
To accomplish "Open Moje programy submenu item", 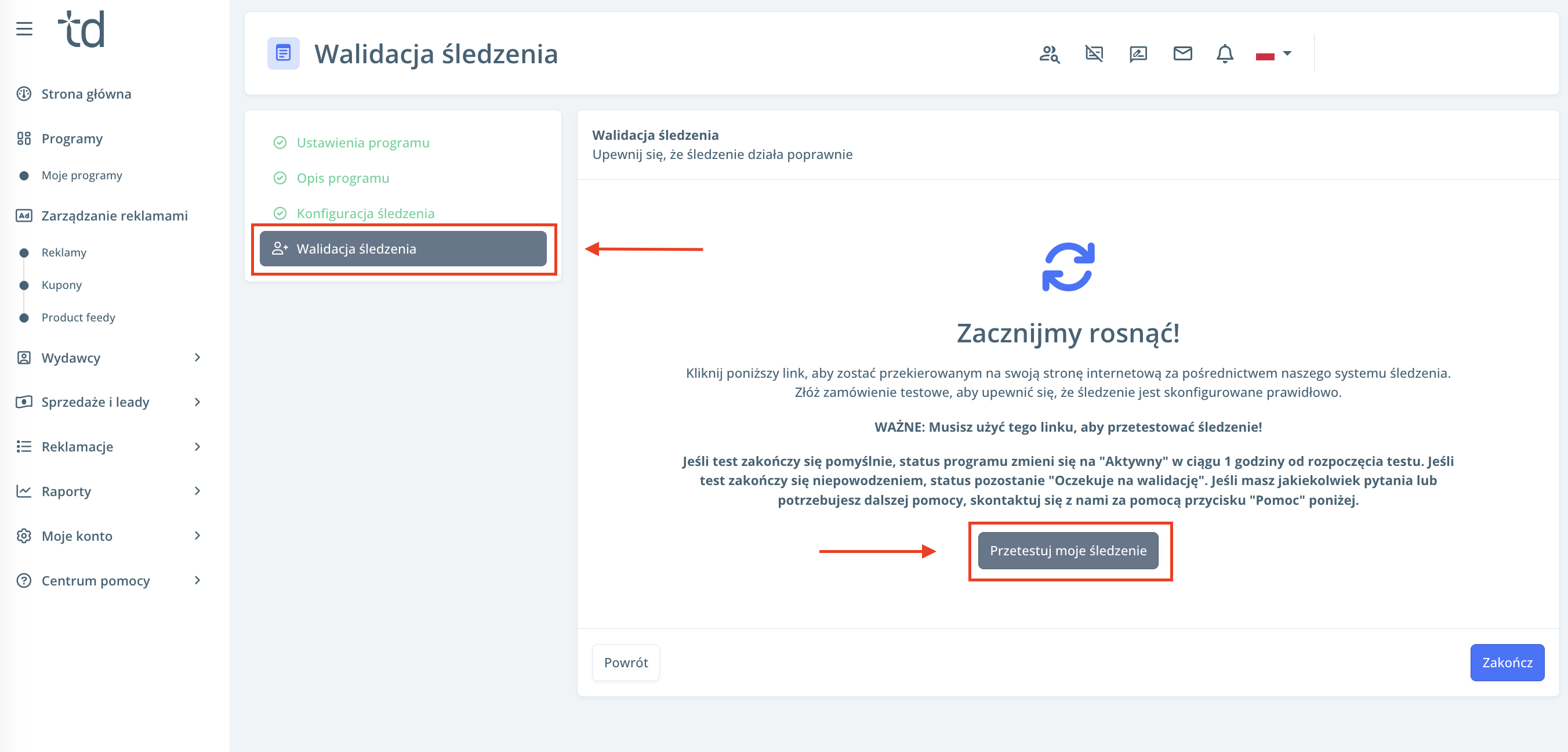I will pos(82,175).
